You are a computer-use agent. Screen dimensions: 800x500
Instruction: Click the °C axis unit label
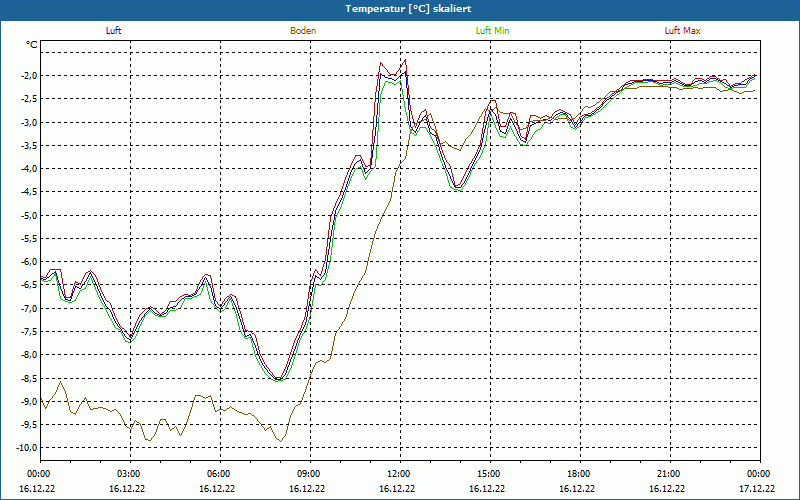[32, 45]
